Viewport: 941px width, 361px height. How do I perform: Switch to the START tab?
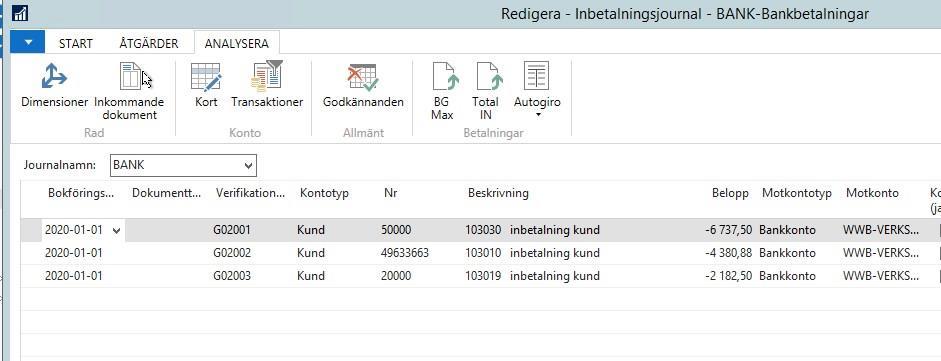(76, 44)
